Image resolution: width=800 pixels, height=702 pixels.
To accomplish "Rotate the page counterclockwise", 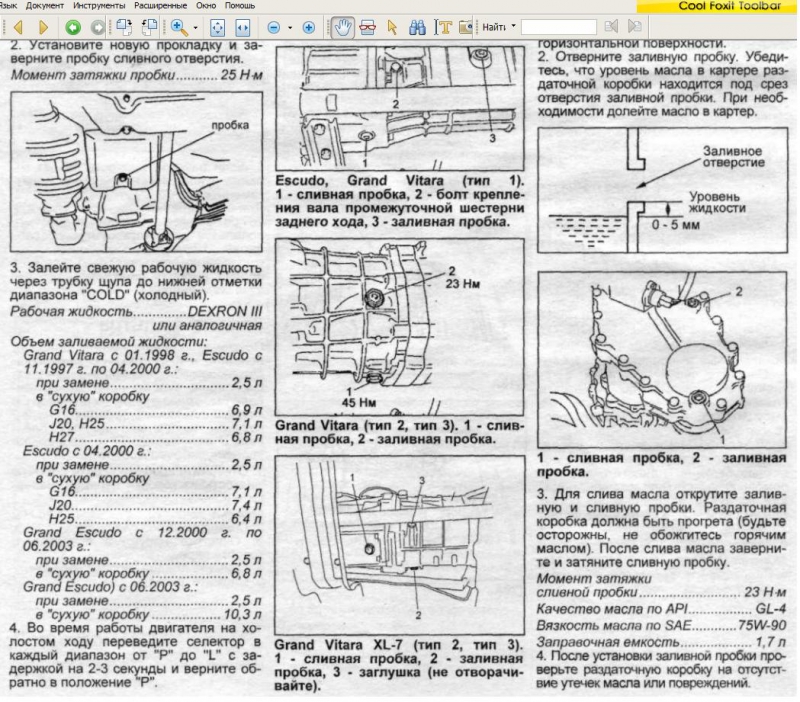I will [149, 27].
